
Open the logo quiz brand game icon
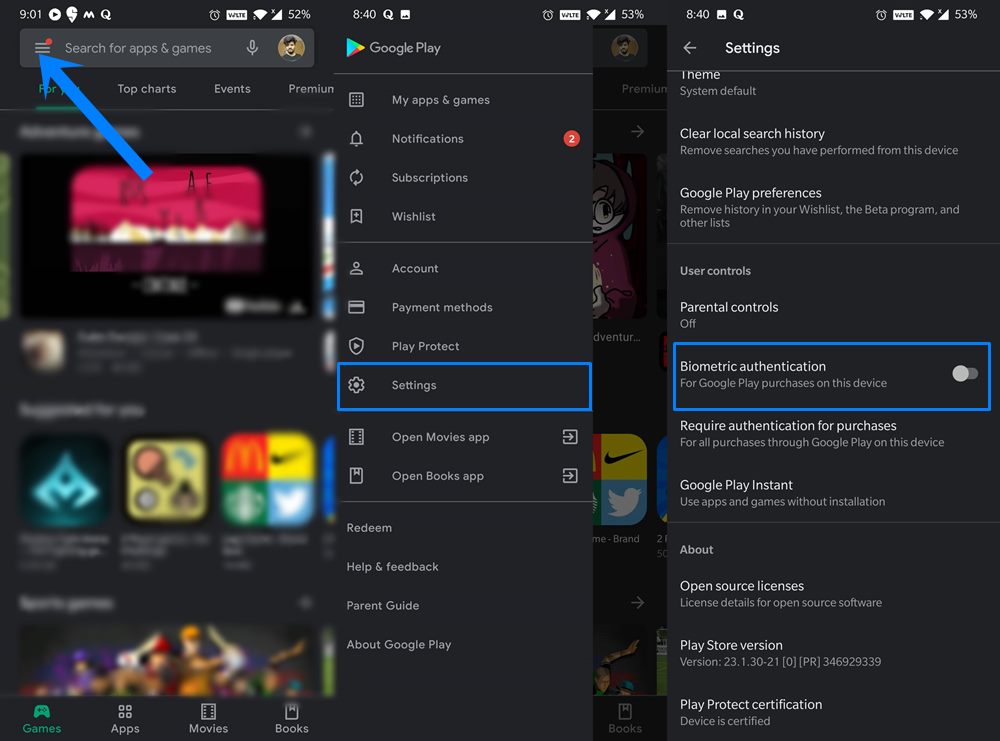(268, 479)
